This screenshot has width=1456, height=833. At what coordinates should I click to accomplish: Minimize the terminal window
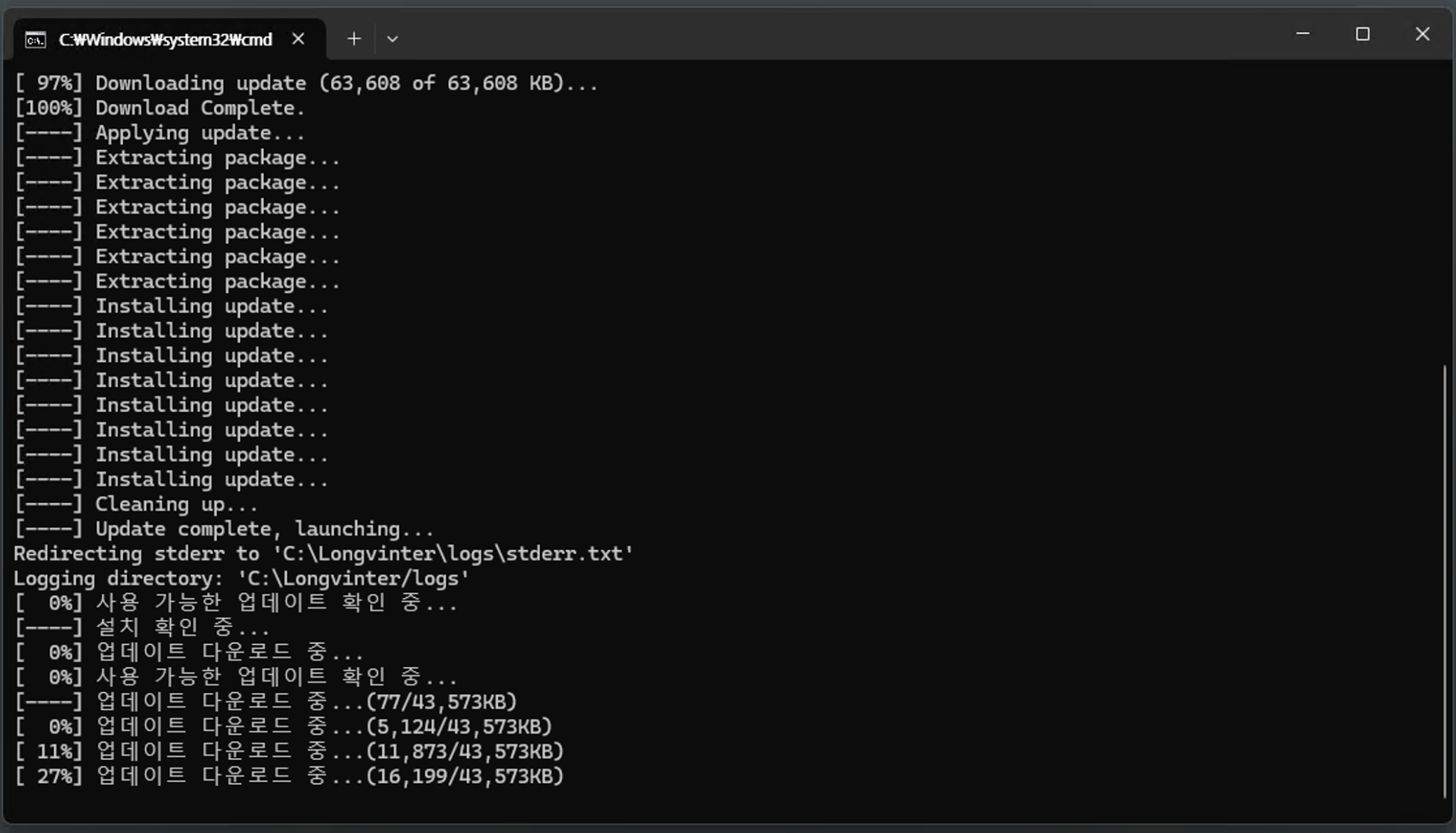1302,34
